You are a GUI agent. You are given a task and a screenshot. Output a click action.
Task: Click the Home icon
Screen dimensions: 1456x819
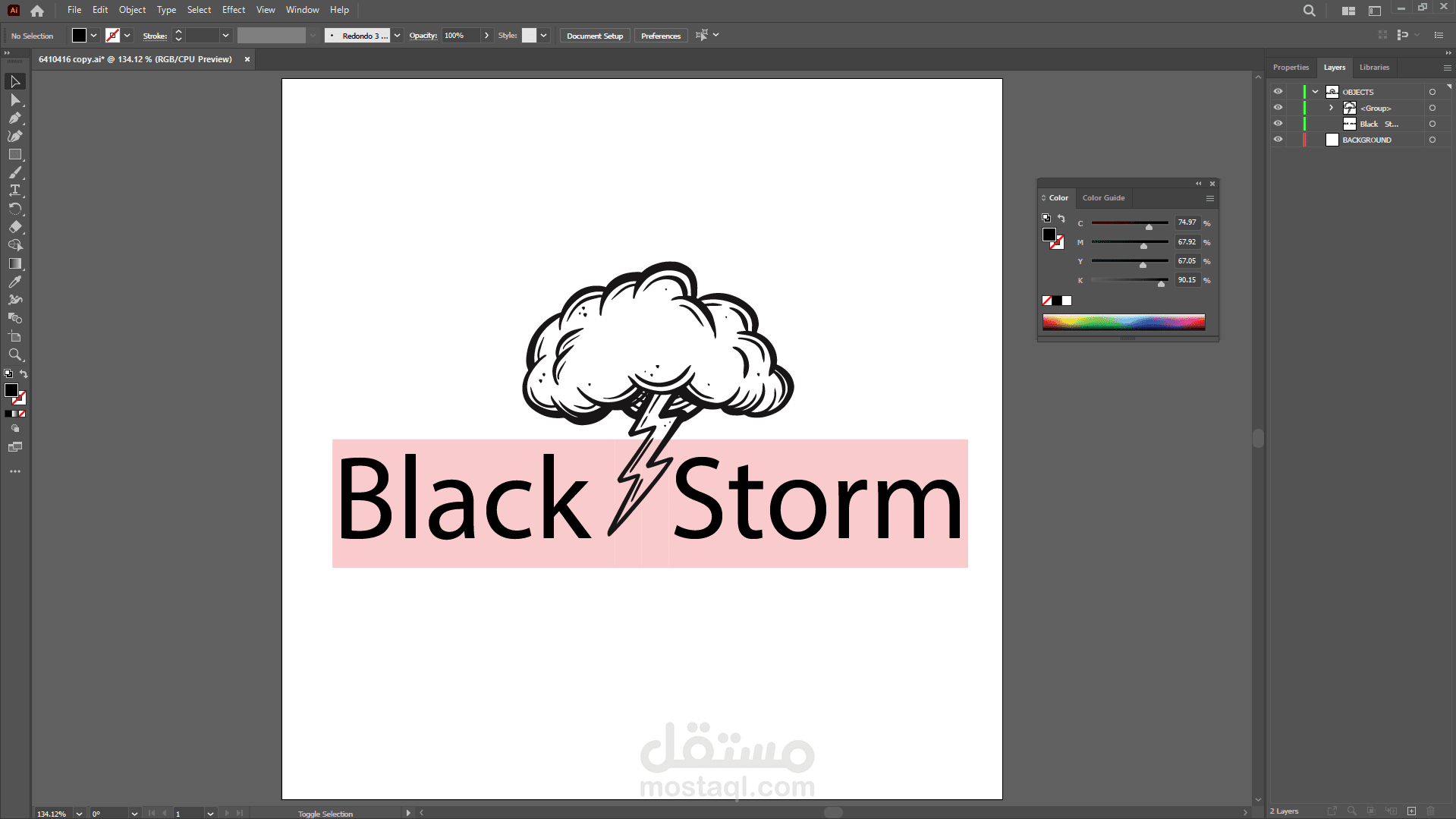(x=37, y=11)
